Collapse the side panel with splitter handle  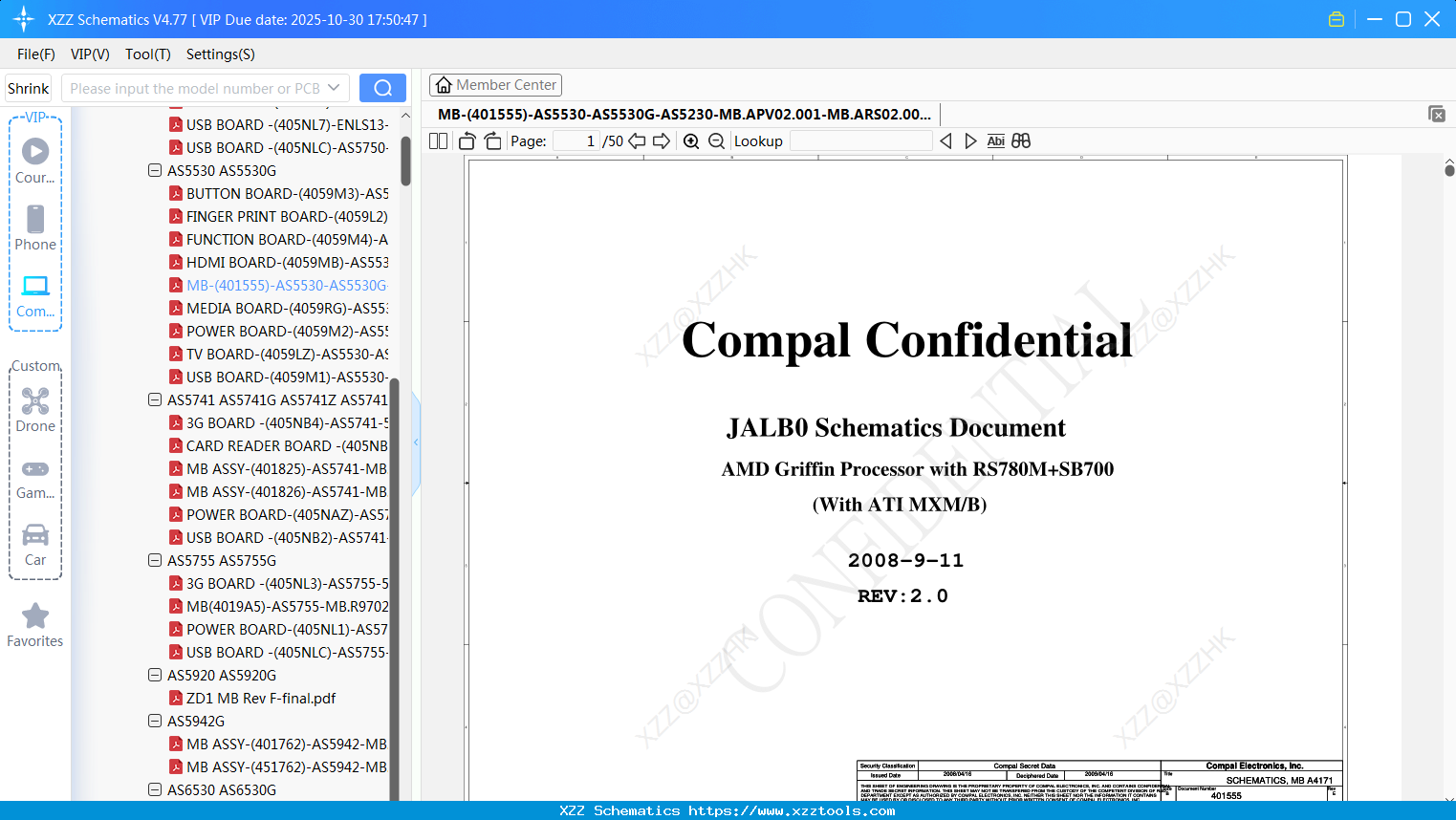click(416, 442)
